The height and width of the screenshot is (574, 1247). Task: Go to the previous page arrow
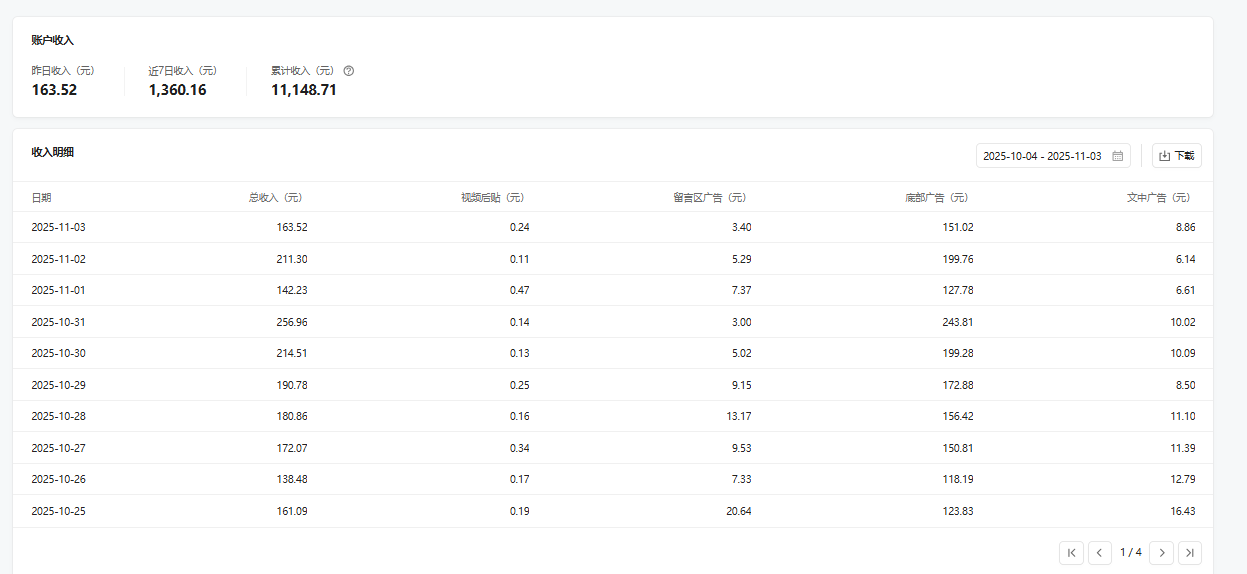click(x=1100, y=552)
